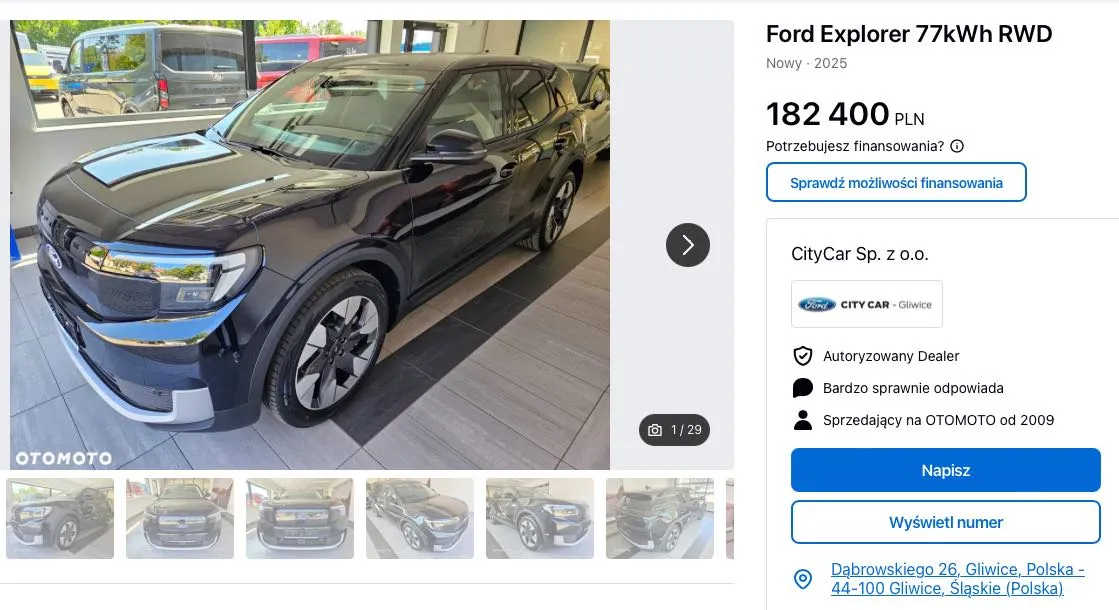The width and height of the screenshot is (1119, 610).
Task: Click the CityCar Sp. z o.o. seller name
Action: click(859, 254)
